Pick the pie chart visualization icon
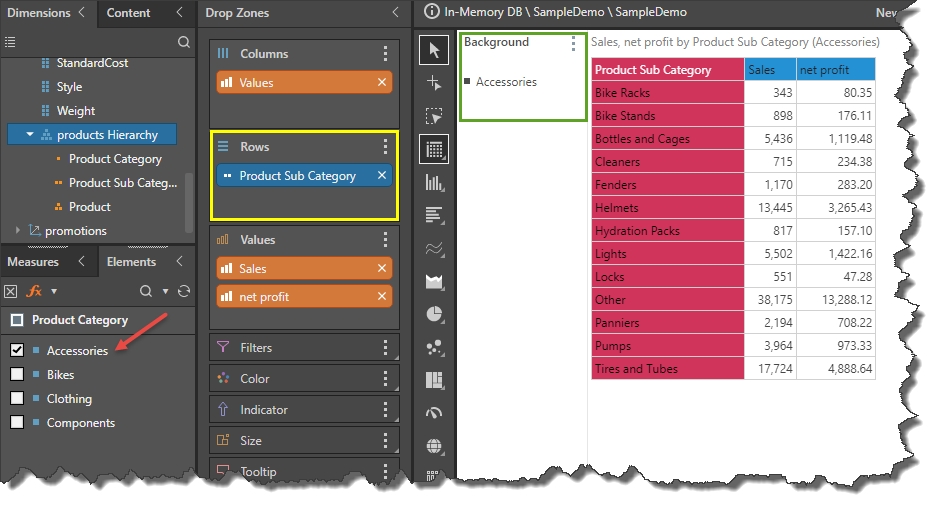This screenshot has width=940, height=511. 434,314
